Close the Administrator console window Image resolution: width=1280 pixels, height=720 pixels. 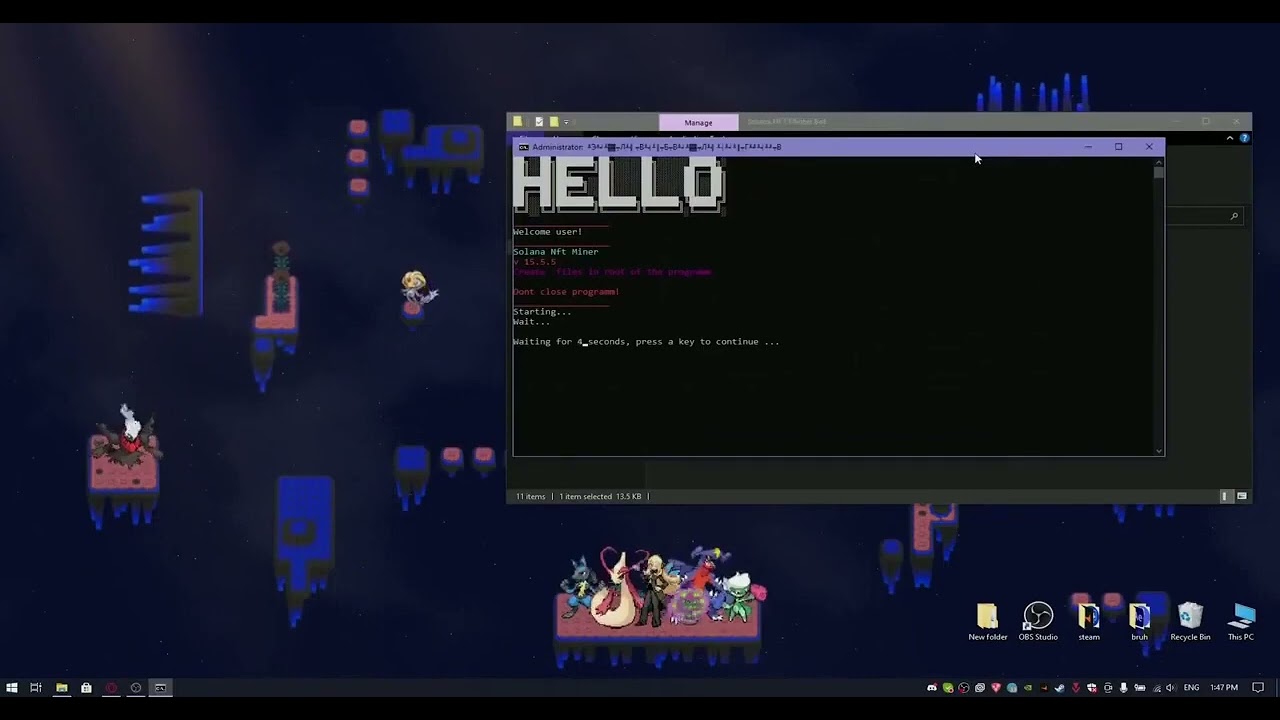pyautogui.click(x=1149, y=147)
